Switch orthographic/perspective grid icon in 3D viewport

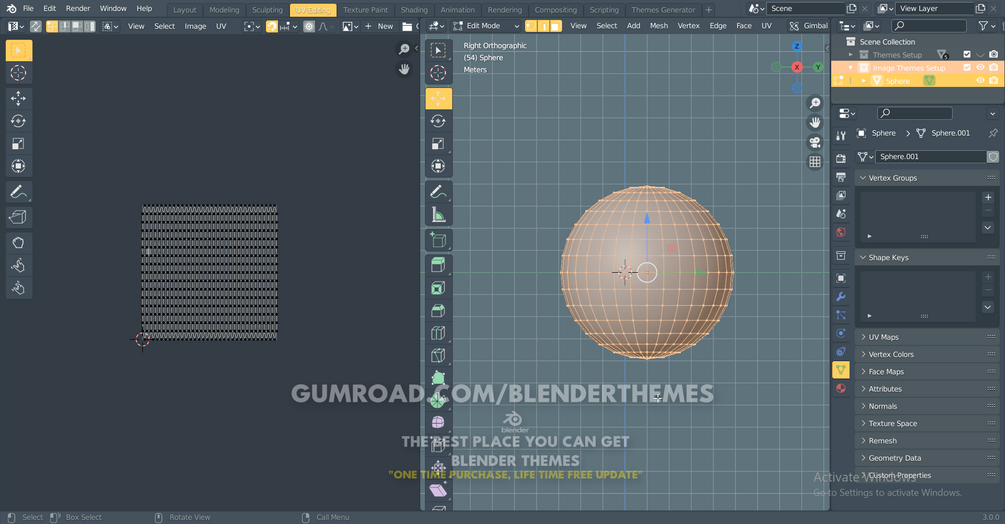(x=815, y=161)
